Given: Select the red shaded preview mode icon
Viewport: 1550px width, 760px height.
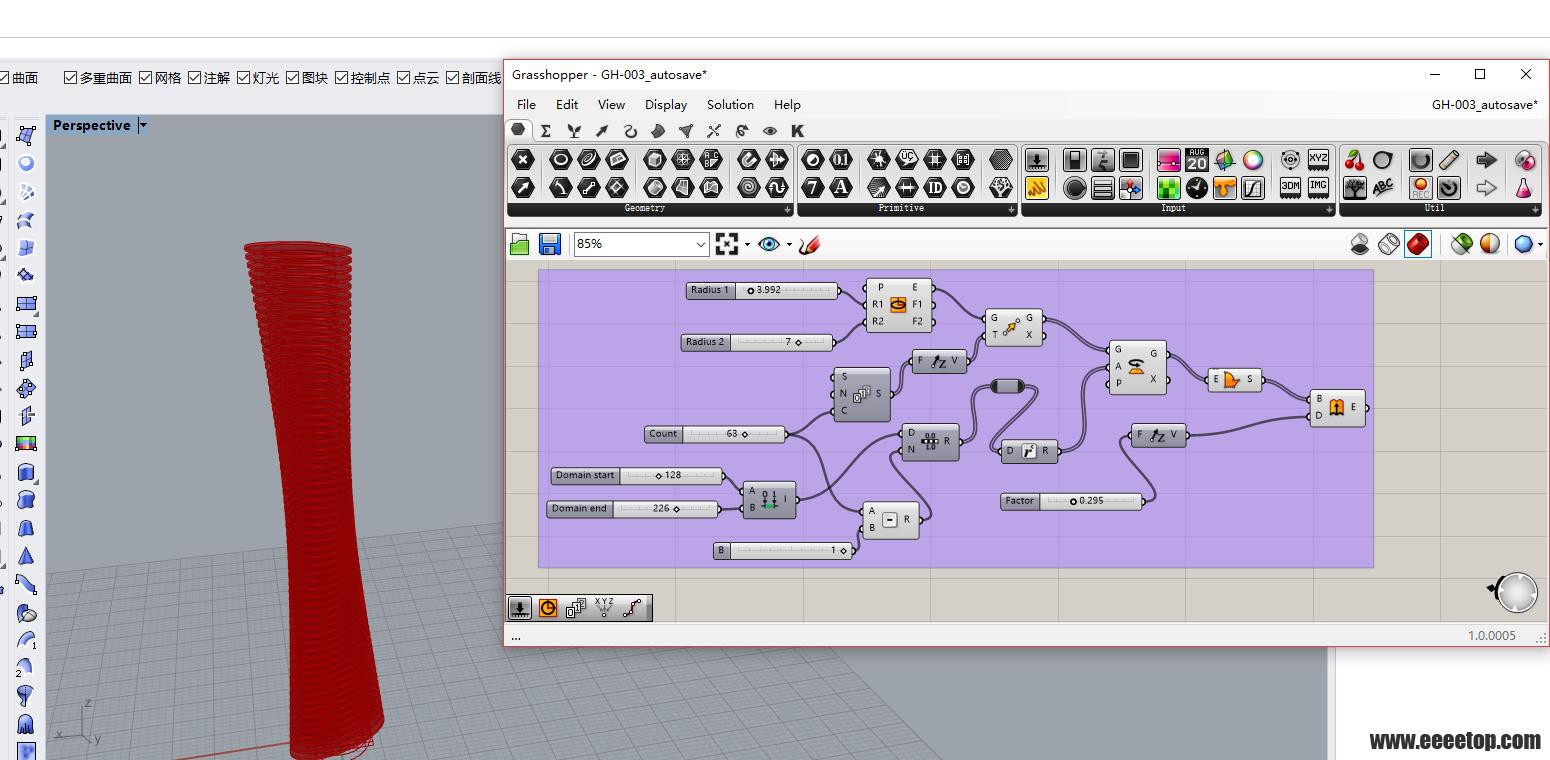Looking at the screenshot, I should point(1418,244).
